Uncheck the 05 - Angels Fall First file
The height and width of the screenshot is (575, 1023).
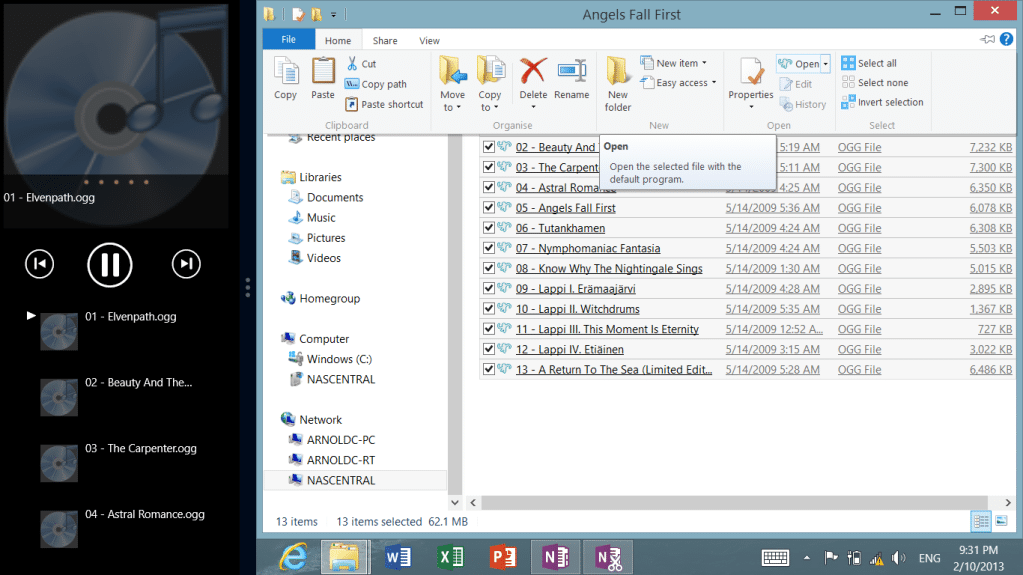(488, 208)
